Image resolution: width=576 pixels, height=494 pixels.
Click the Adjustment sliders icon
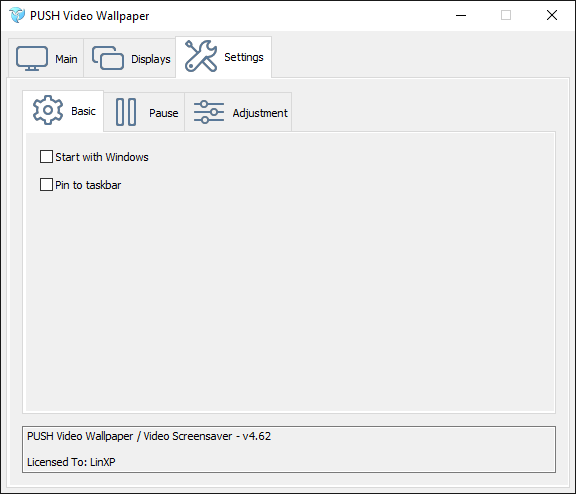click(x=209, y=112)
